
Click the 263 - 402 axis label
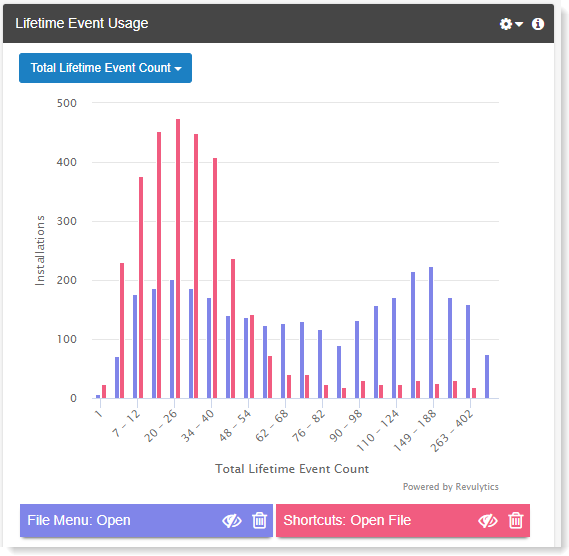(452, 430)
